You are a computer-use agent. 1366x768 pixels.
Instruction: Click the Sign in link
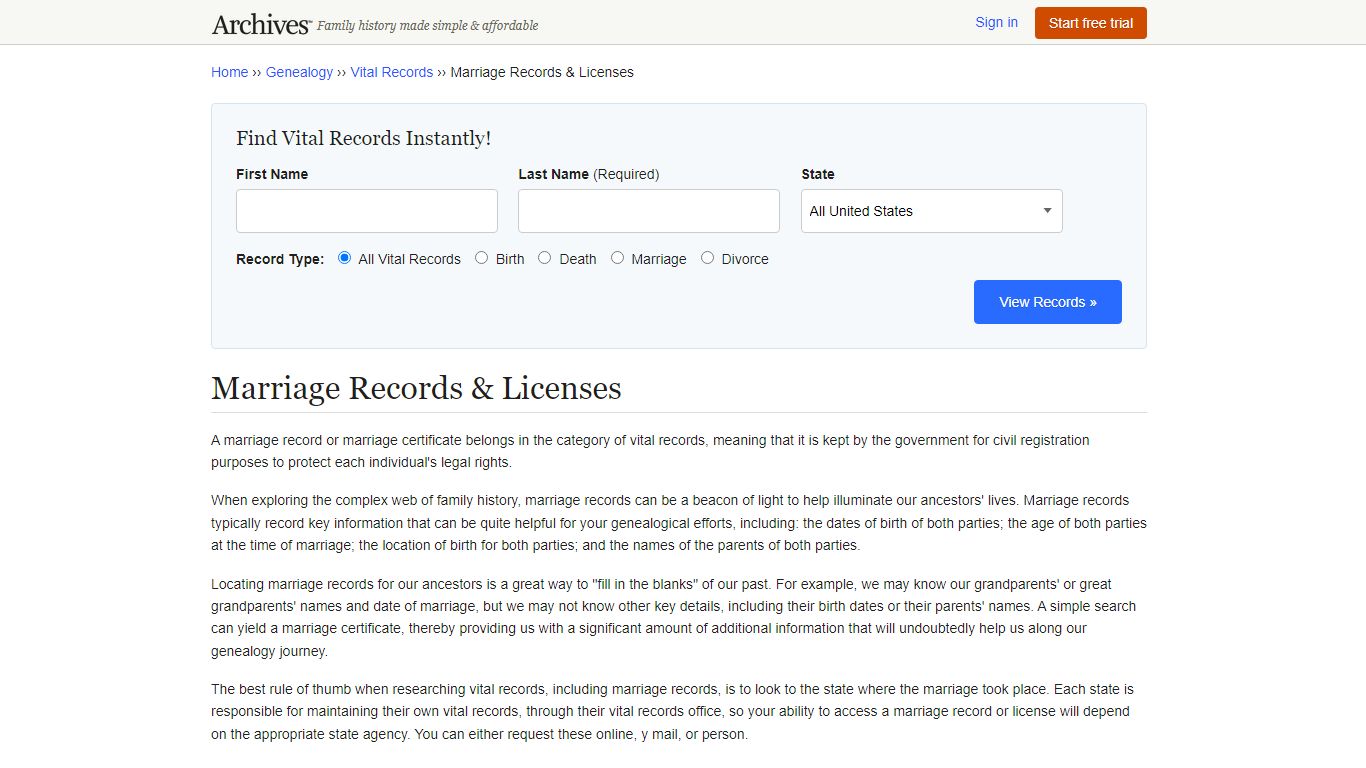(x=996, y=22)
